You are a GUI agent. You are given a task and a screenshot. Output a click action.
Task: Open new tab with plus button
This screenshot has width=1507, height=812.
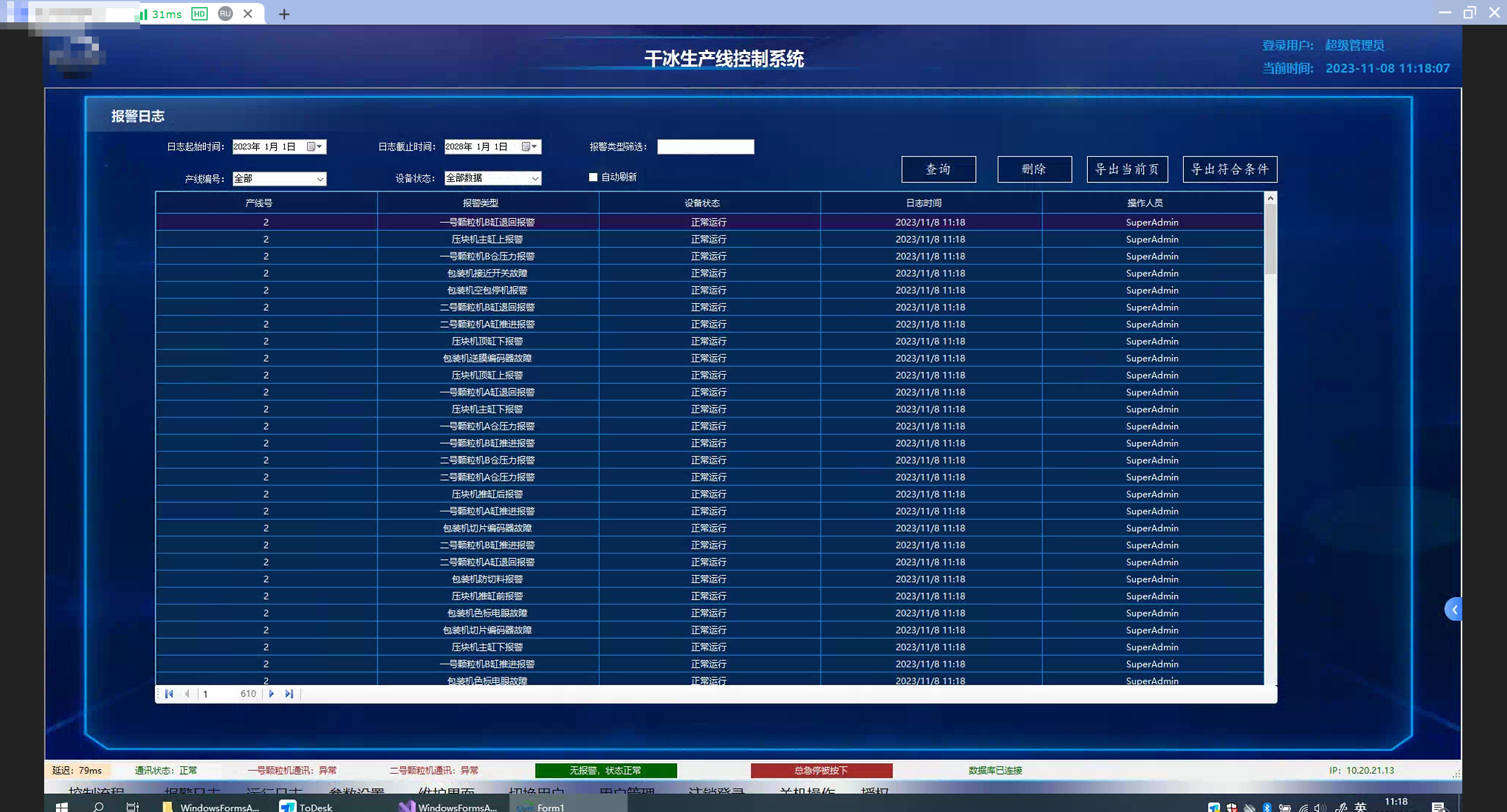[284, 14]
